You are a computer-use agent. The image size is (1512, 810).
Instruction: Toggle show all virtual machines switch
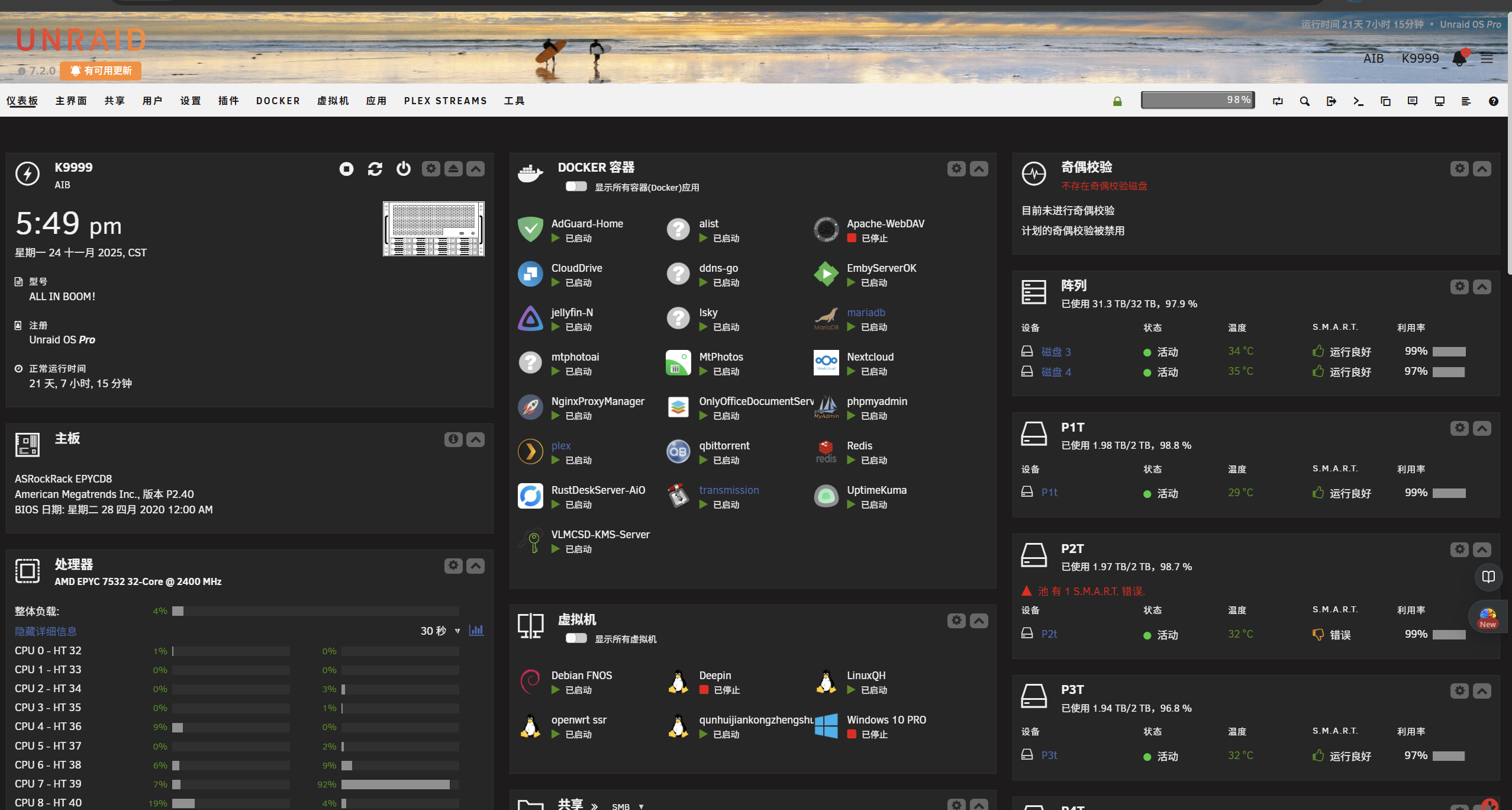(576, 638)
